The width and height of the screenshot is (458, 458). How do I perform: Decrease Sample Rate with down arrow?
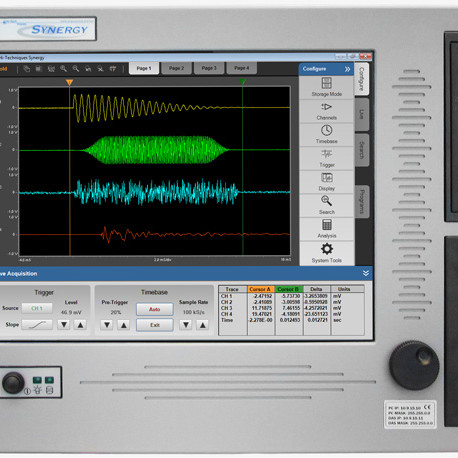pos(186,325)
